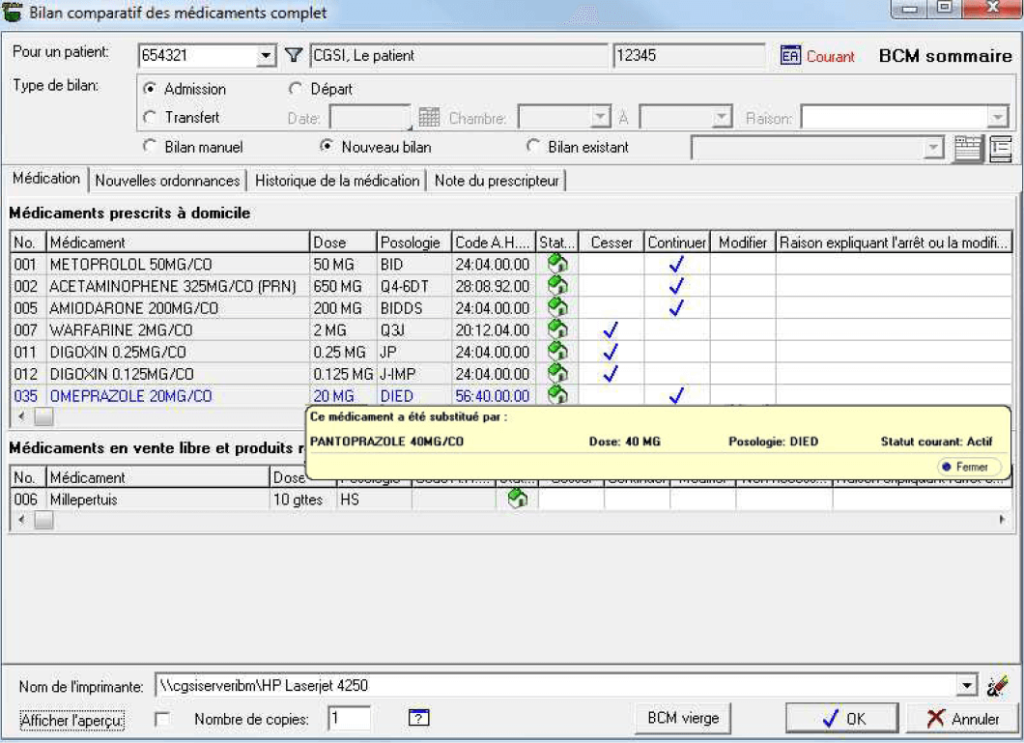
Task: Click the Date input field
Action: pyautogui.click(x=370, y=118)
